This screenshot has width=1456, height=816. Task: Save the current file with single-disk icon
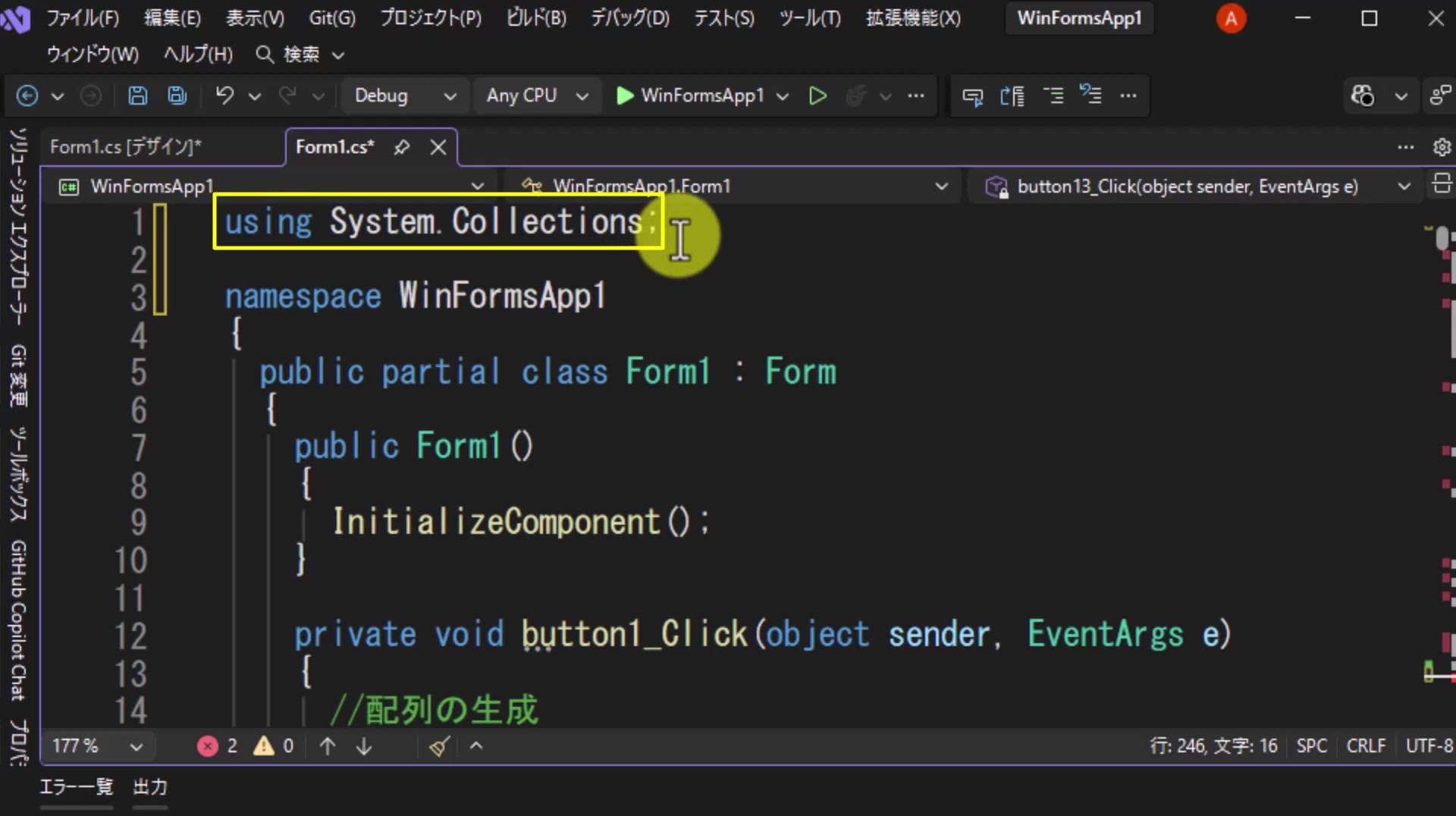coord(137,96)
